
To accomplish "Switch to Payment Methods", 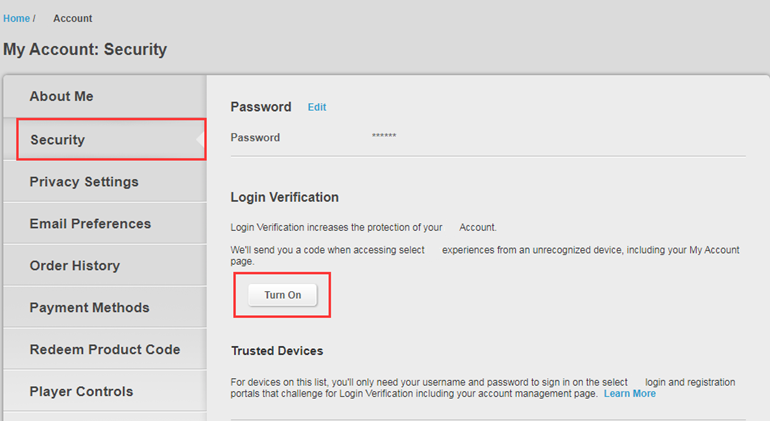I will tap(89, 308).
